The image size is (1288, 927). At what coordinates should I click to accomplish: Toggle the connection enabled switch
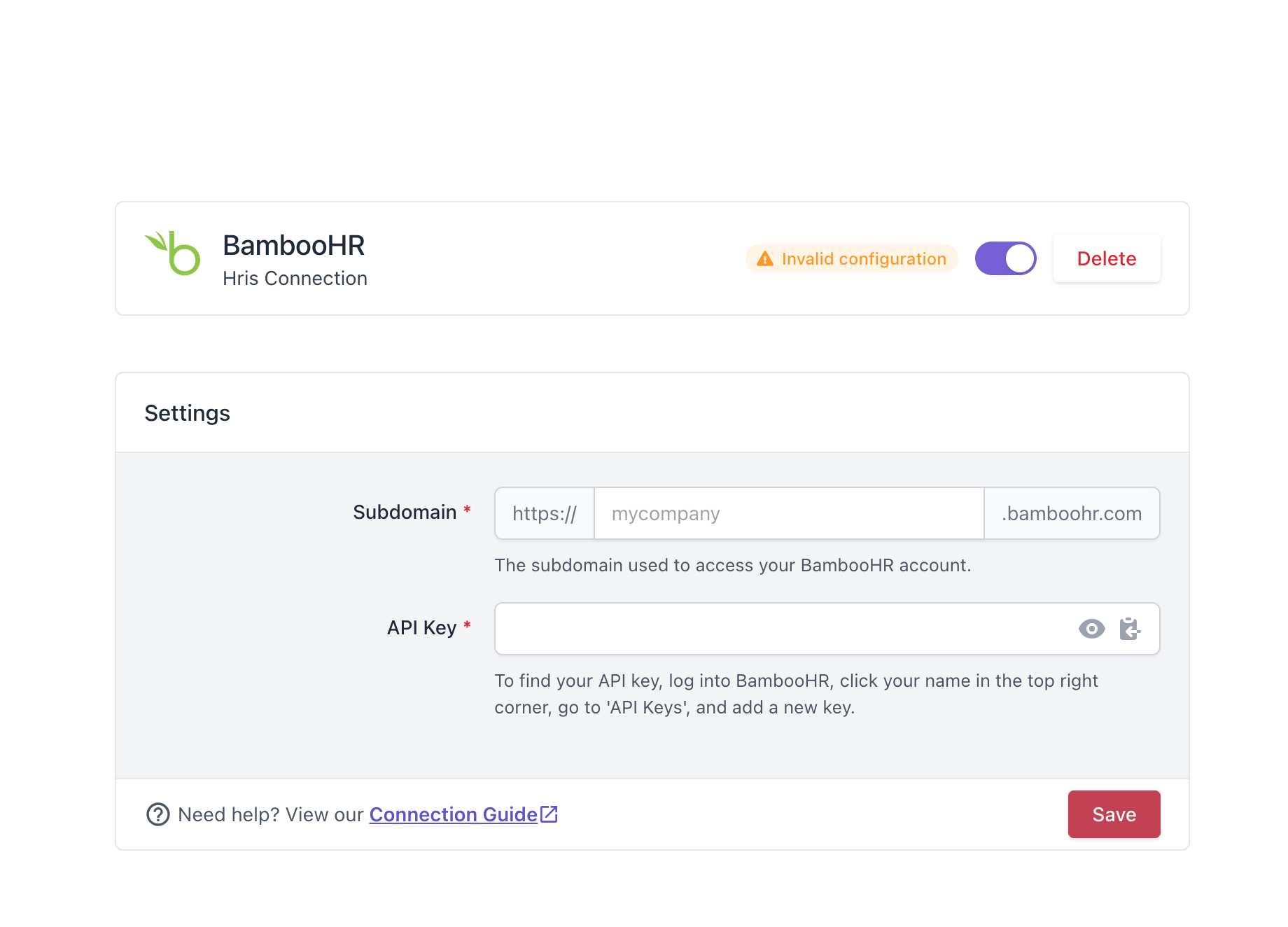pos(1005,258)
